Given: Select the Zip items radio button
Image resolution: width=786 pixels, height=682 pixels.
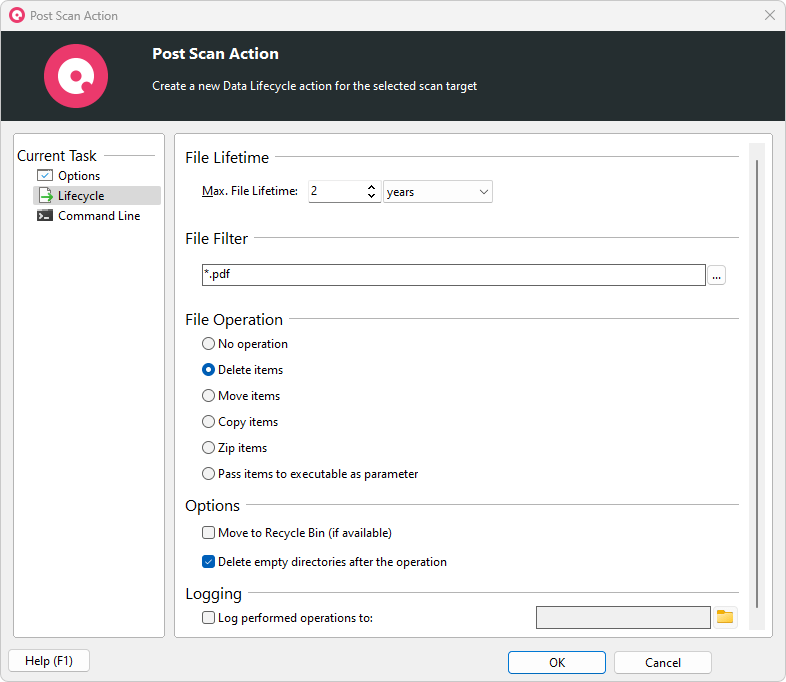Looking at the screenshot, I should [209, 448].
